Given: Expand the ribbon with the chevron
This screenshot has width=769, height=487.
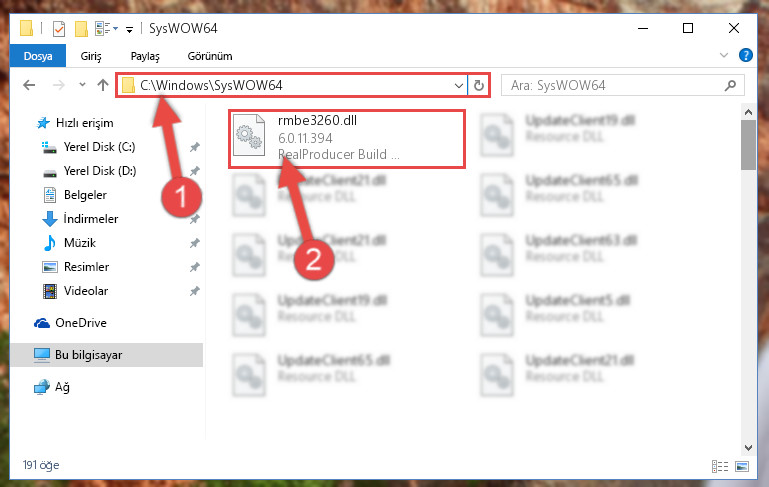Looking at the screenshot, I should tap(723, 55).
